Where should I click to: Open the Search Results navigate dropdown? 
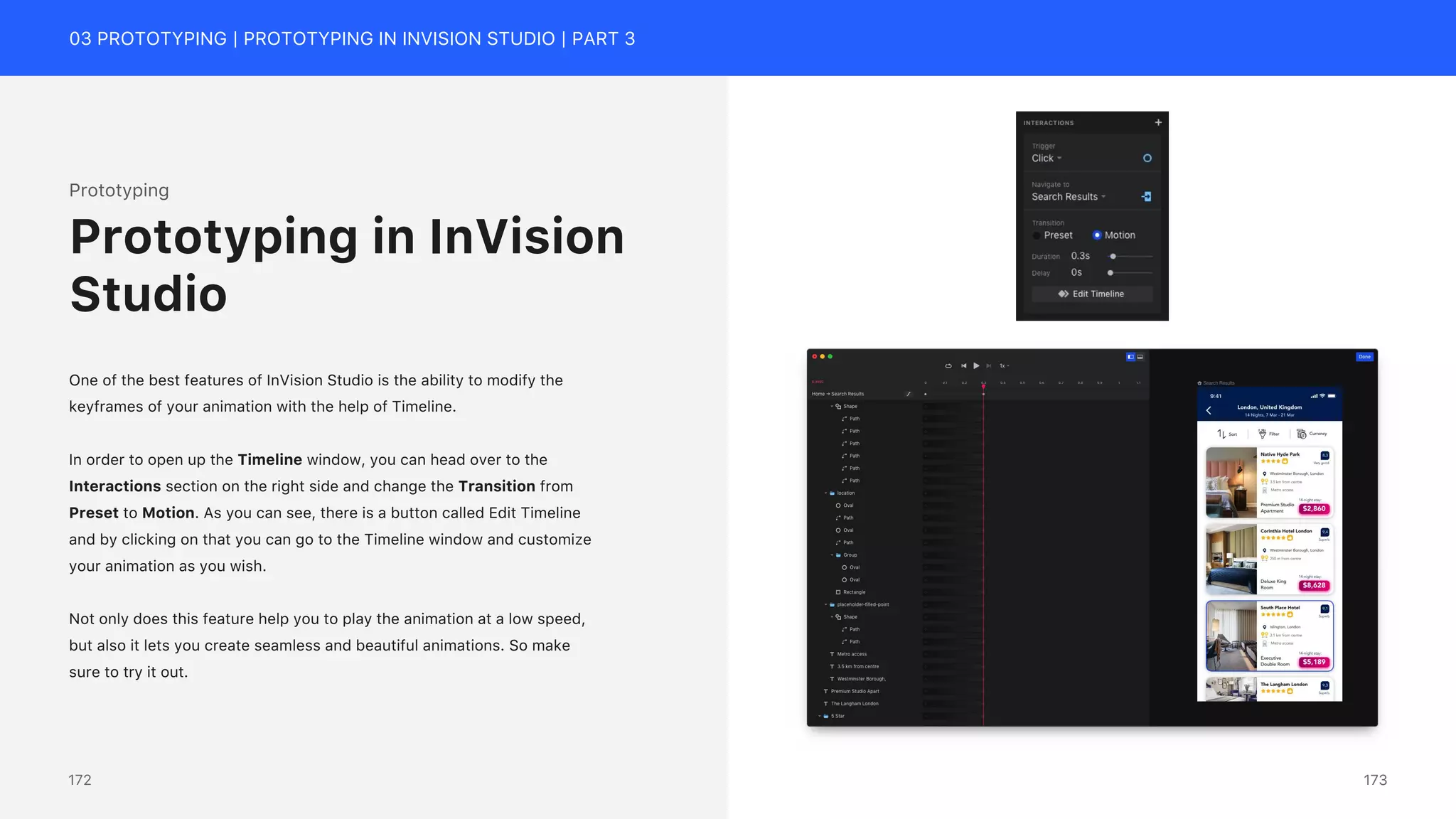pyautogui.click(x=1069, y=197)
